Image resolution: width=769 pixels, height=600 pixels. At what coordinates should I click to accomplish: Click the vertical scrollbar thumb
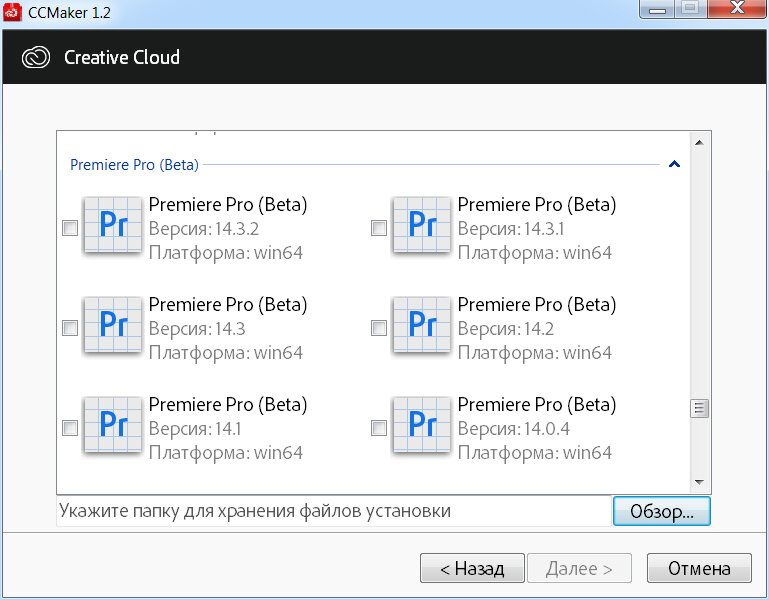click(x=700, y=408)
